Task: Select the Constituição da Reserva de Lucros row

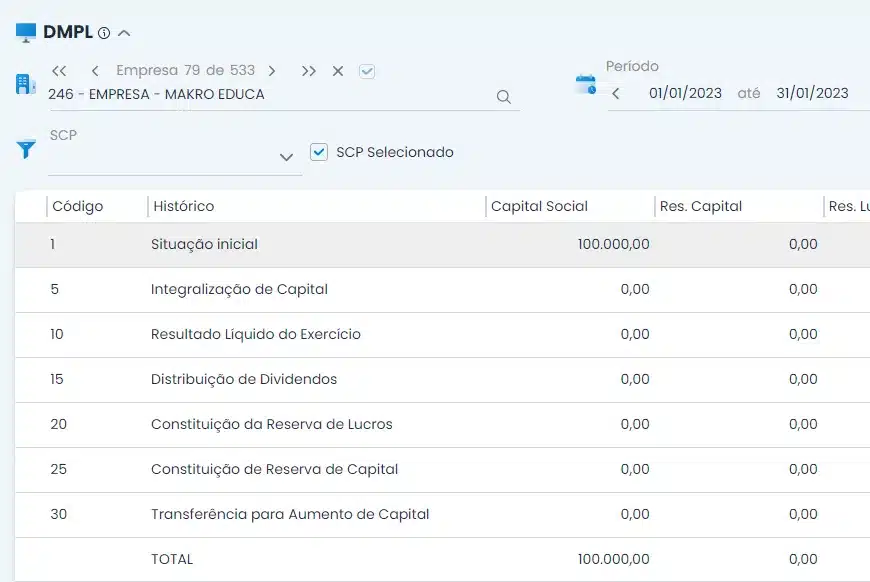Action: pos(442,424)
